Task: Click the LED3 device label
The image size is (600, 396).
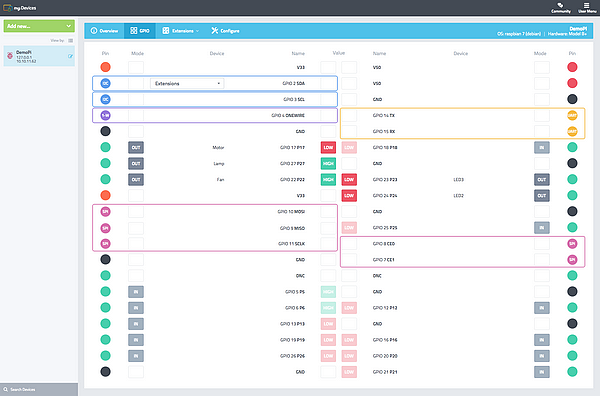Action: pyautogui.click(x=458, y=179)
